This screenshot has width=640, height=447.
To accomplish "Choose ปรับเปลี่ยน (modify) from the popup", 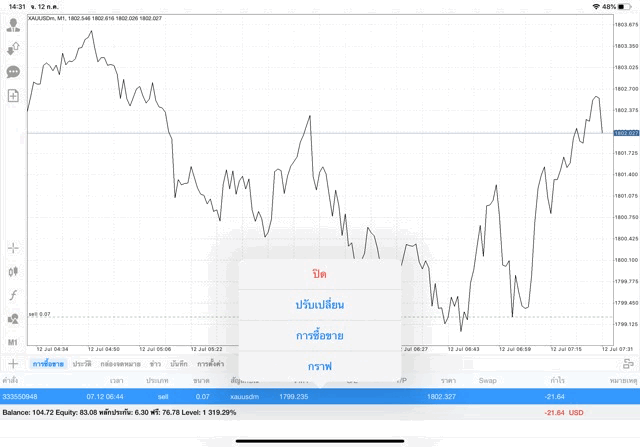I will point(319,304).
